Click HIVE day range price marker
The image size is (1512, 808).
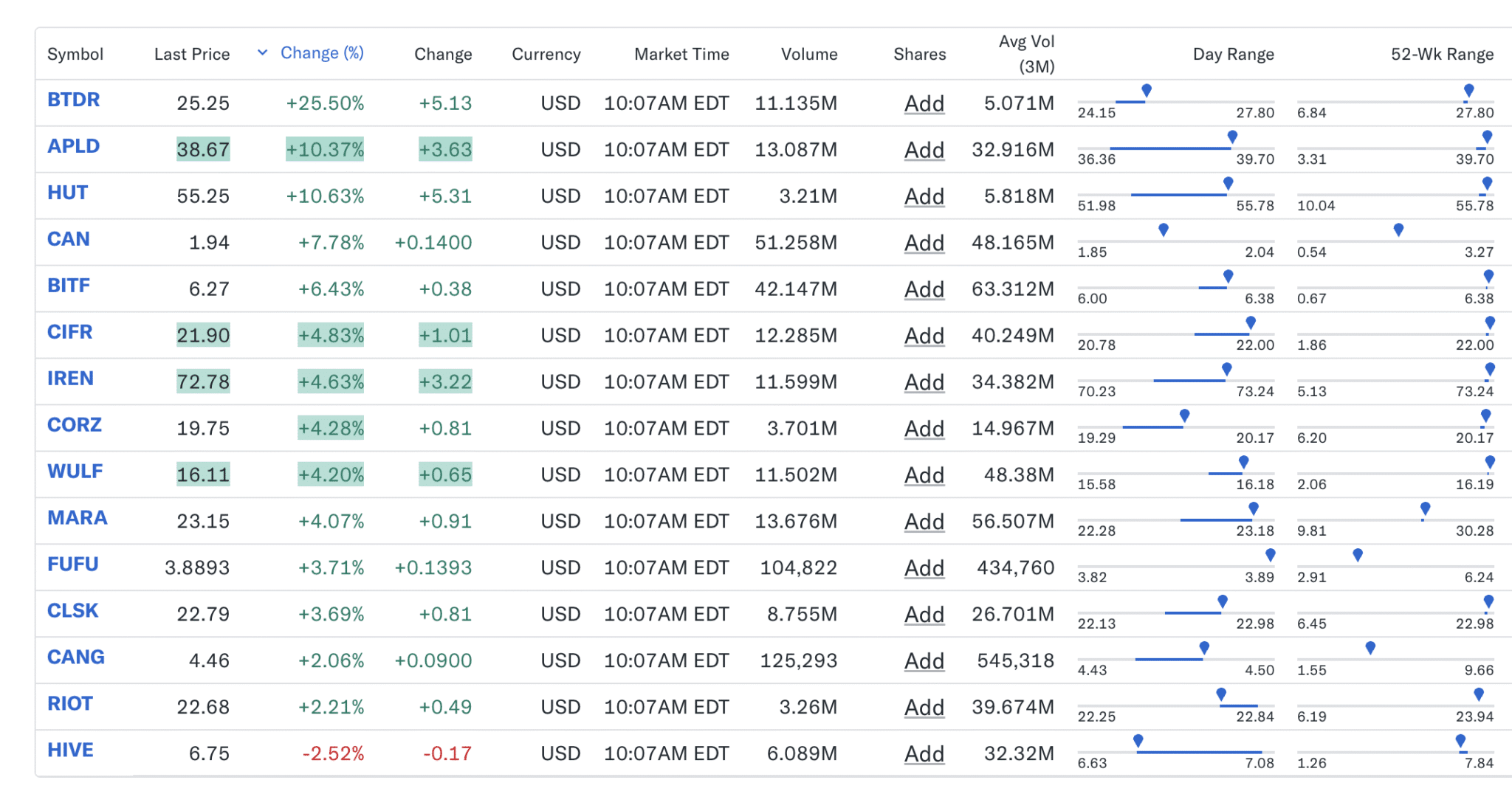tap(1138, 741)
